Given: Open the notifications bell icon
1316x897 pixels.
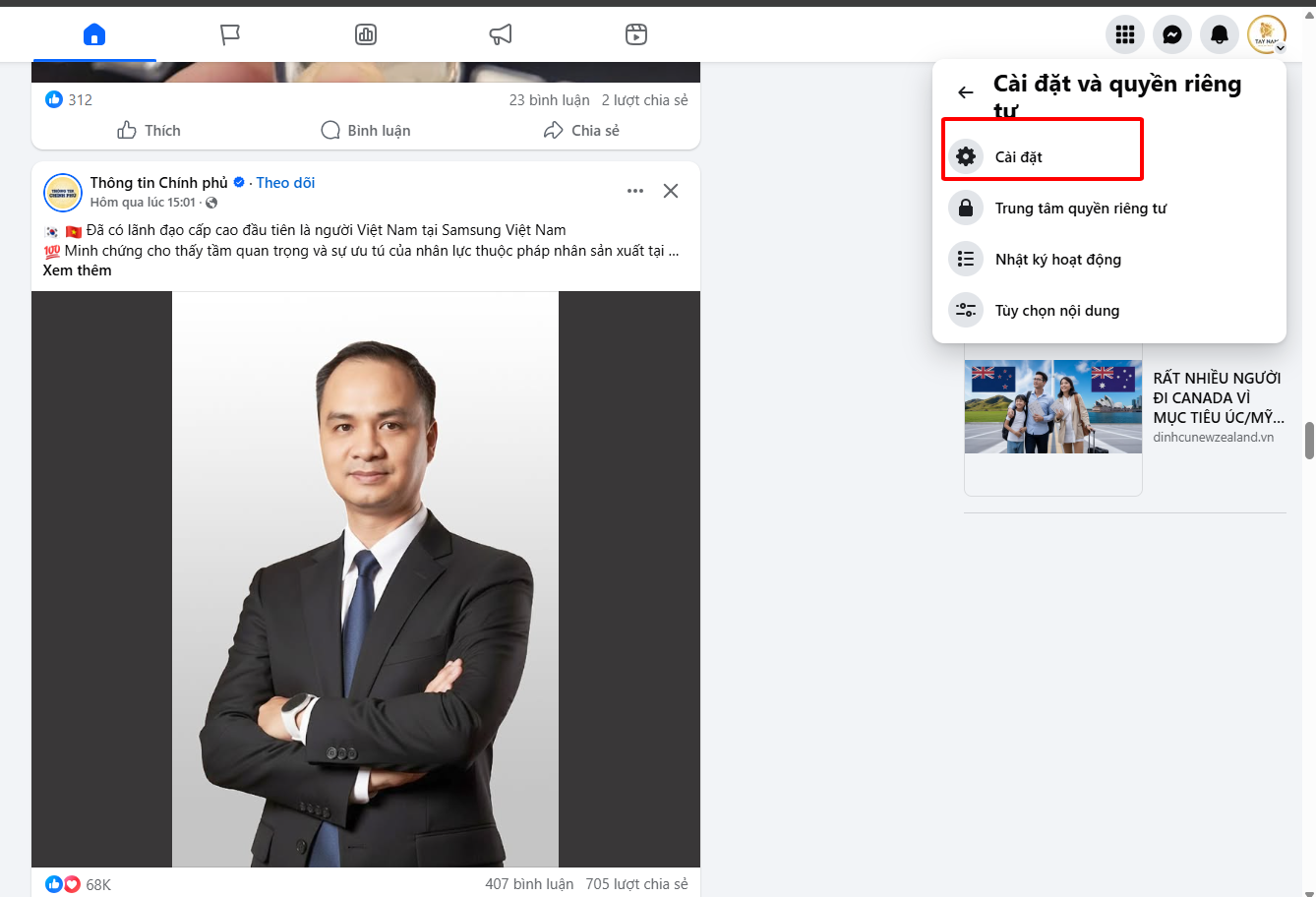Looking at the screenshot, I should pos(1220,35).
